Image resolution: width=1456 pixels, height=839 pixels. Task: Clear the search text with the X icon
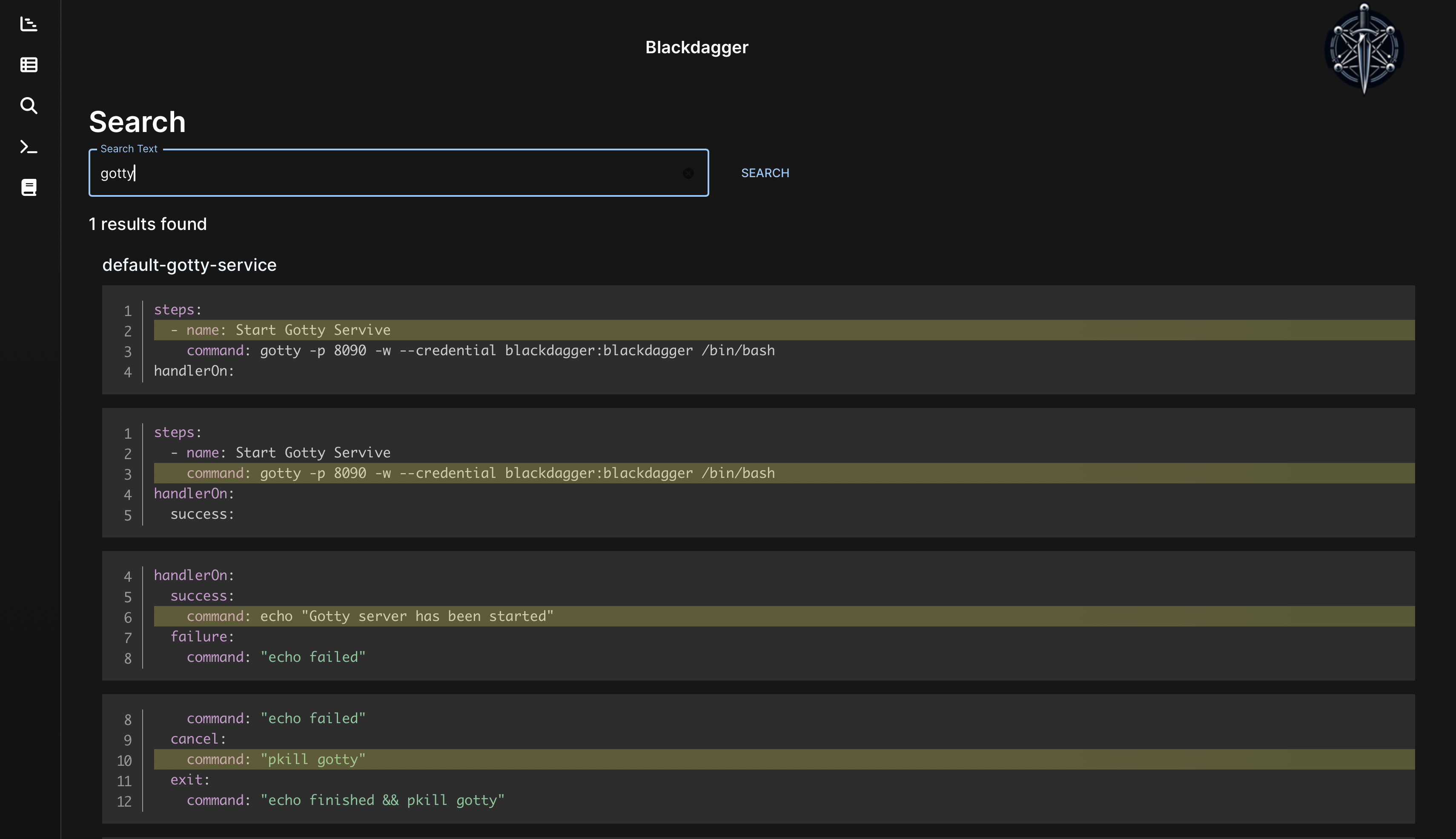pos(688,173)
